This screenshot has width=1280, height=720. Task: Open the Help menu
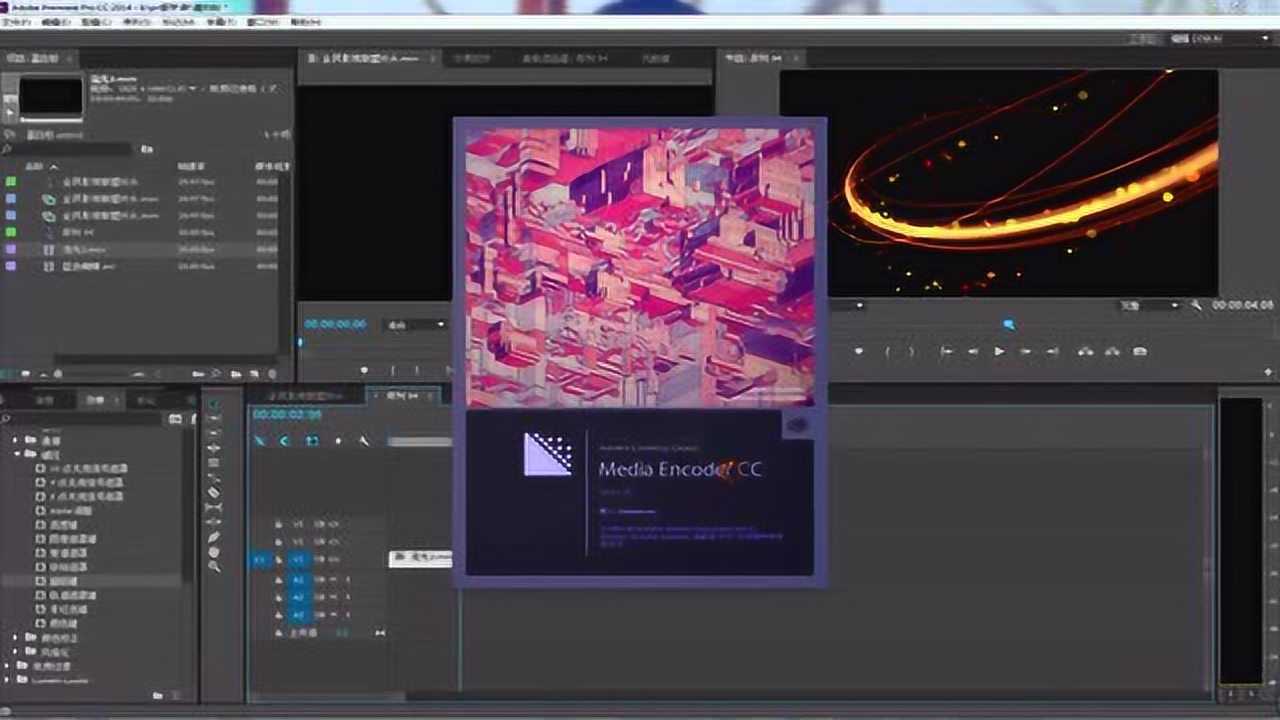305,21
